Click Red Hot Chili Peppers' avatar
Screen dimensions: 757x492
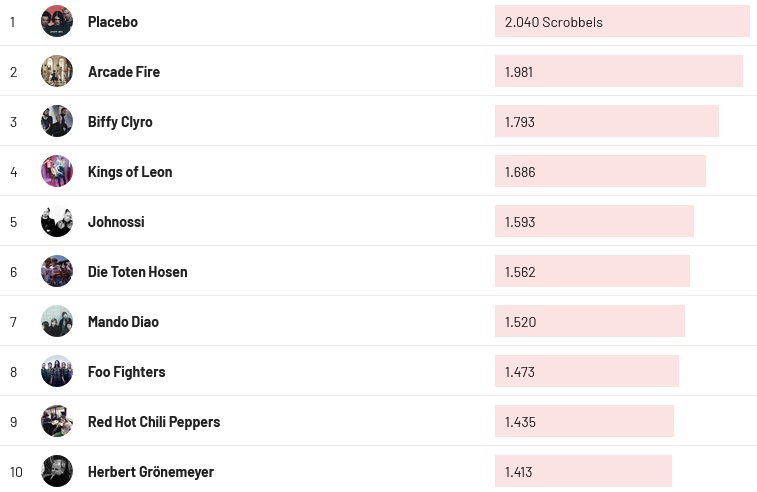57,421
